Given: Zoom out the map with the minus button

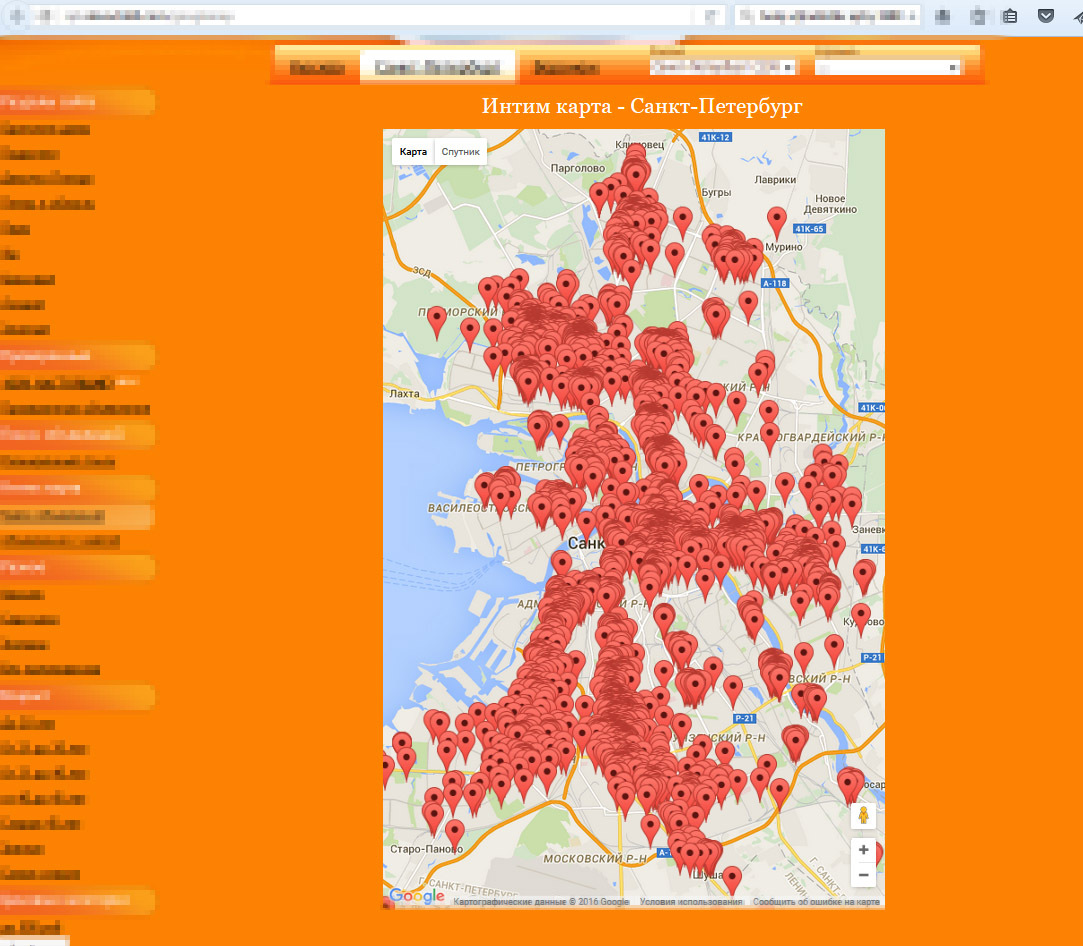Looking at the screenshot, I should 863,875.
